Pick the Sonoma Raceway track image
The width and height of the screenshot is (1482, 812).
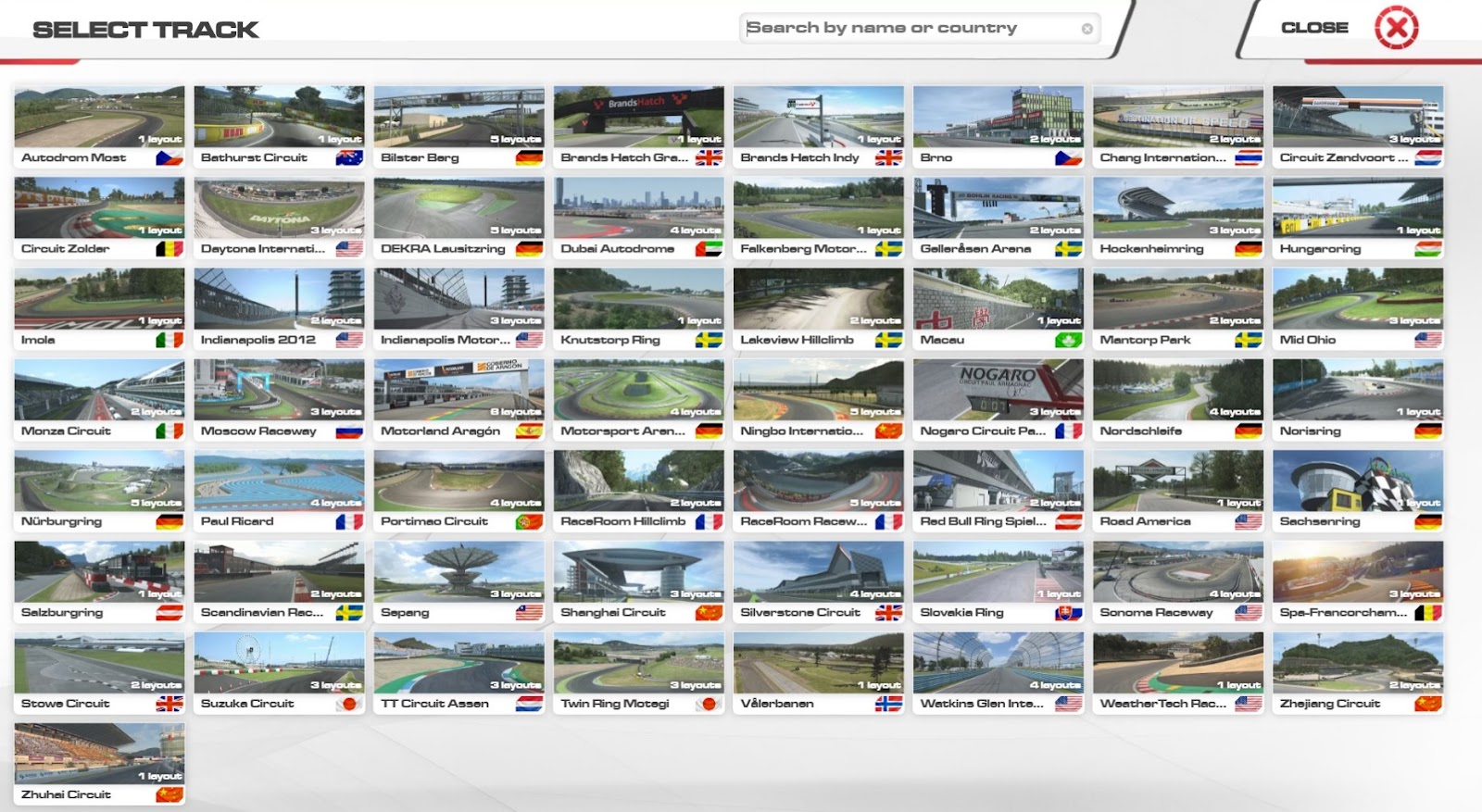pos(1178,570)
